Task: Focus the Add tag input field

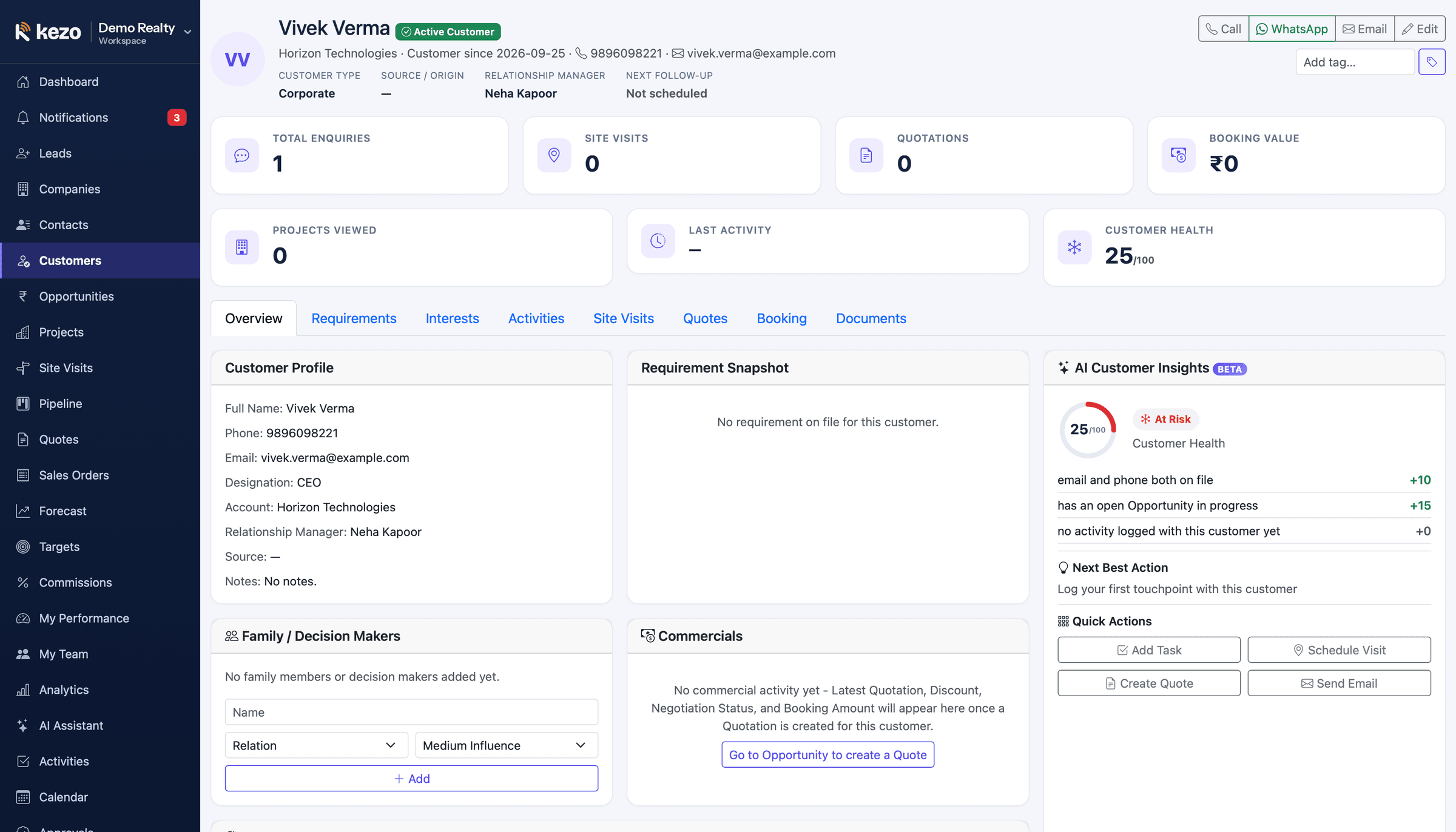Action: (1355, 62)
